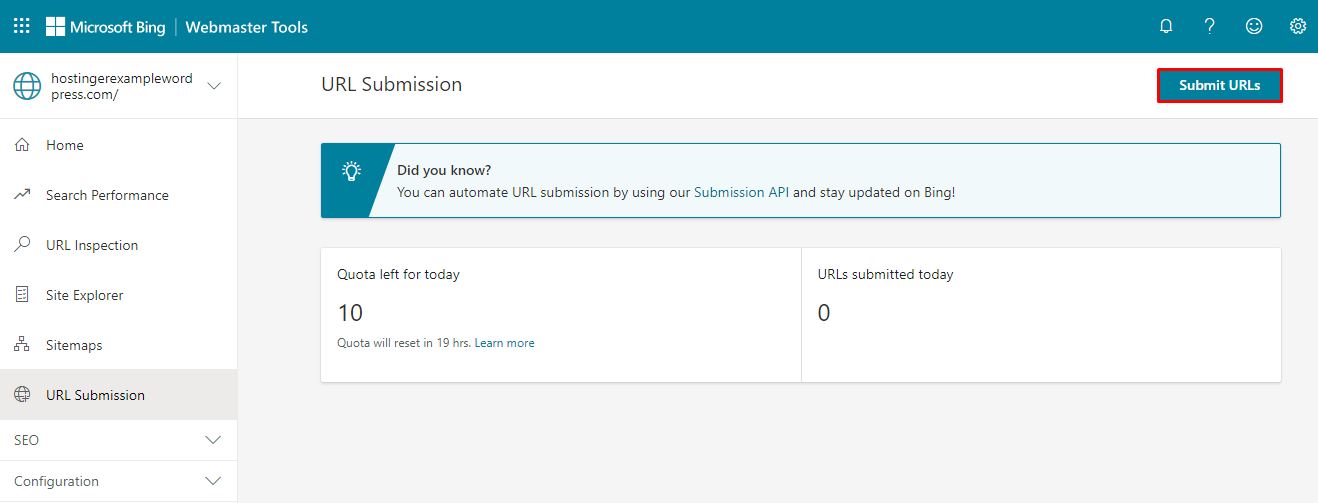
Task: Click the notifications bell icon
Action: (1166, 27)
